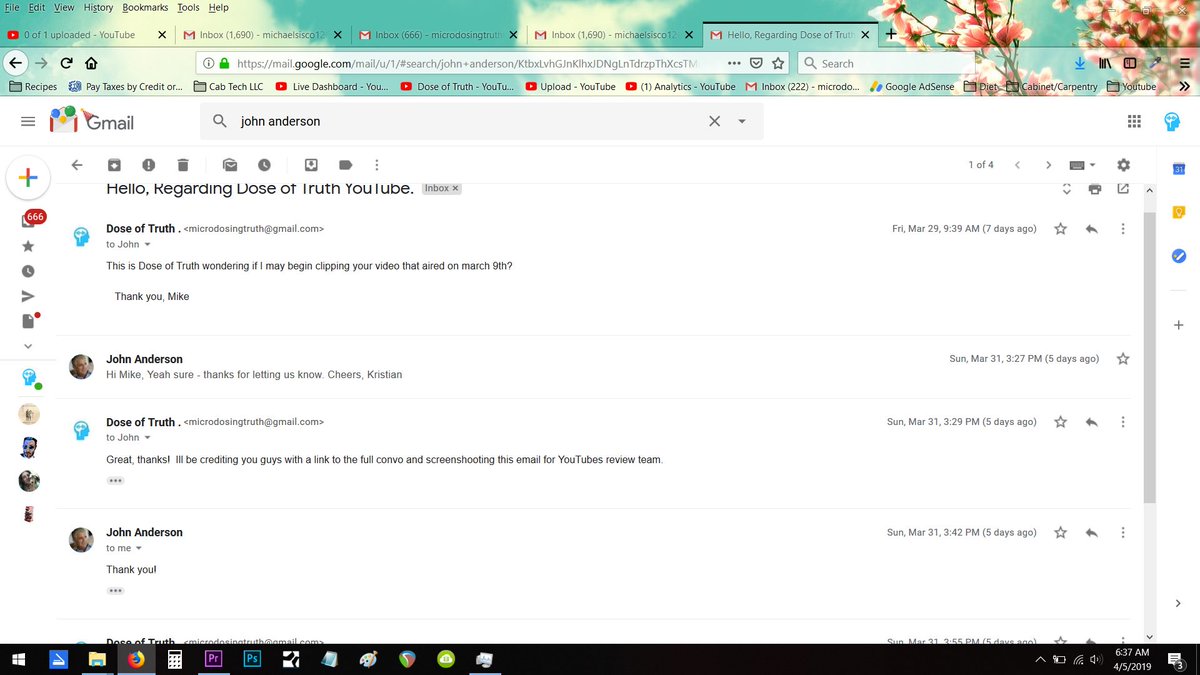Bookmark this page with star icon
The width and height of the screenshot is (1200, 675).
tap(778, 63)
